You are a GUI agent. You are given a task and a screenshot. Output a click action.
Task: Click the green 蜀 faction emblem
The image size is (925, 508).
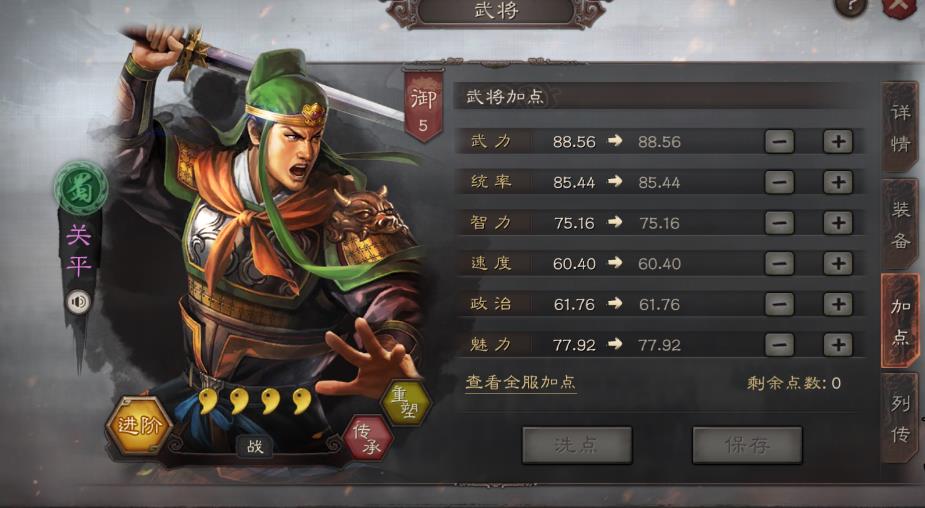point(81,189)
